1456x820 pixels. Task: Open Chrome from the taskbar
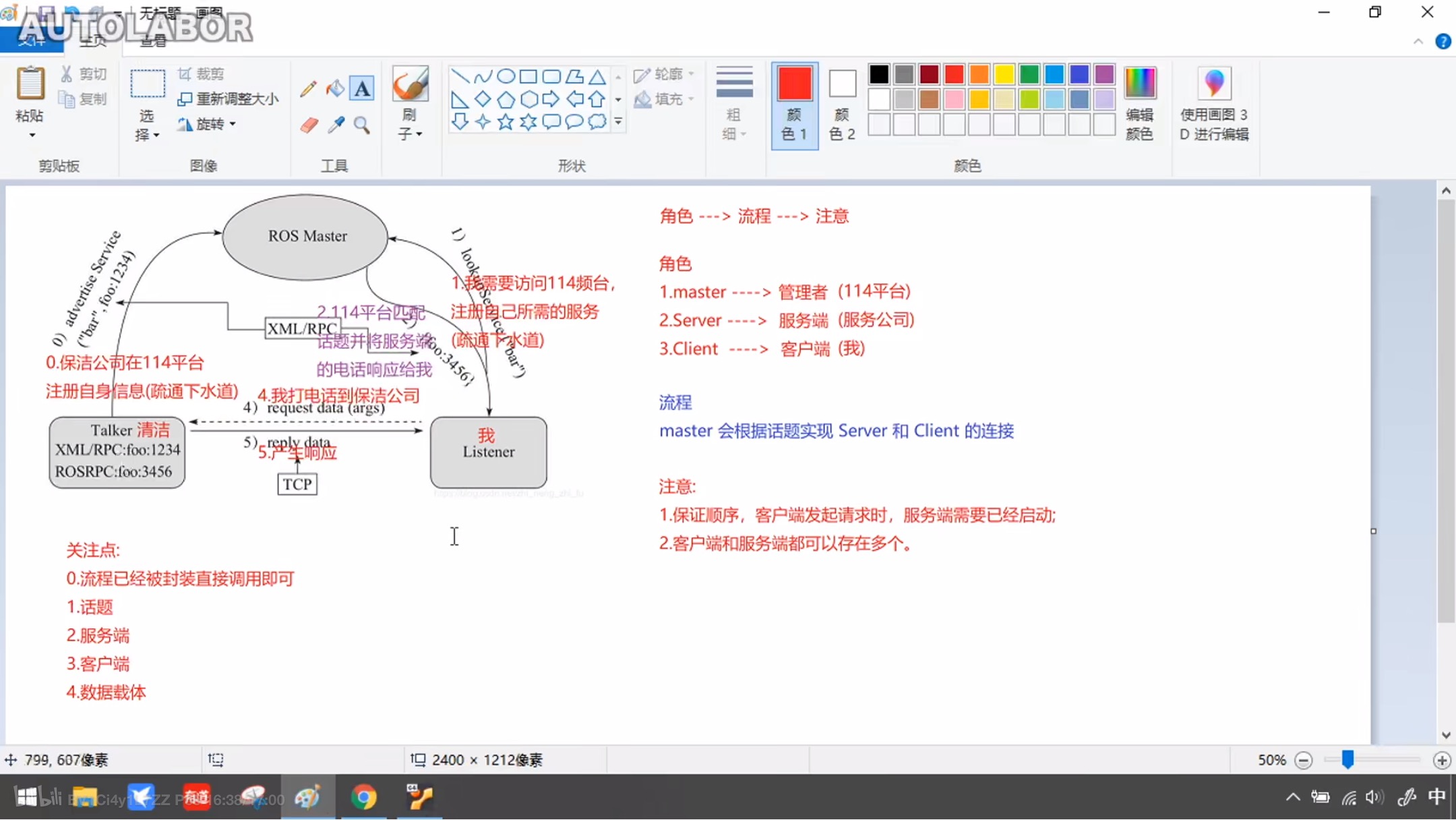[363, 797]
